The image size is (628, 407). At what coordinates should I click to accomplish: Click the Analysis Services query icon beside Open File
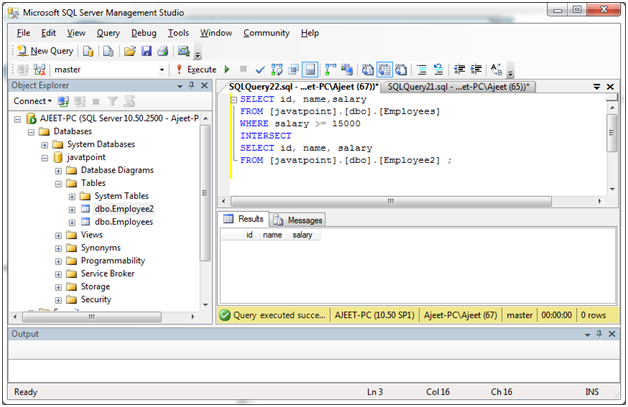pyautogui.click(x=108, y=51)
